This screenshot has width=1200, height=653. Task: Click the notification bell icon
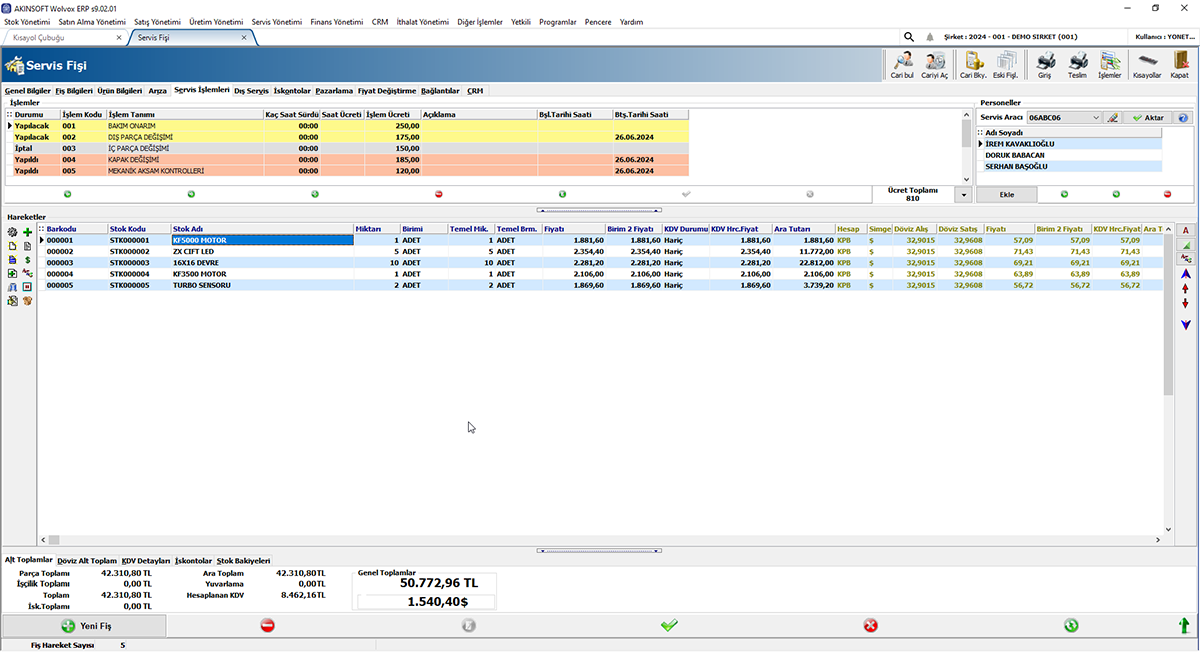point(930,37)
